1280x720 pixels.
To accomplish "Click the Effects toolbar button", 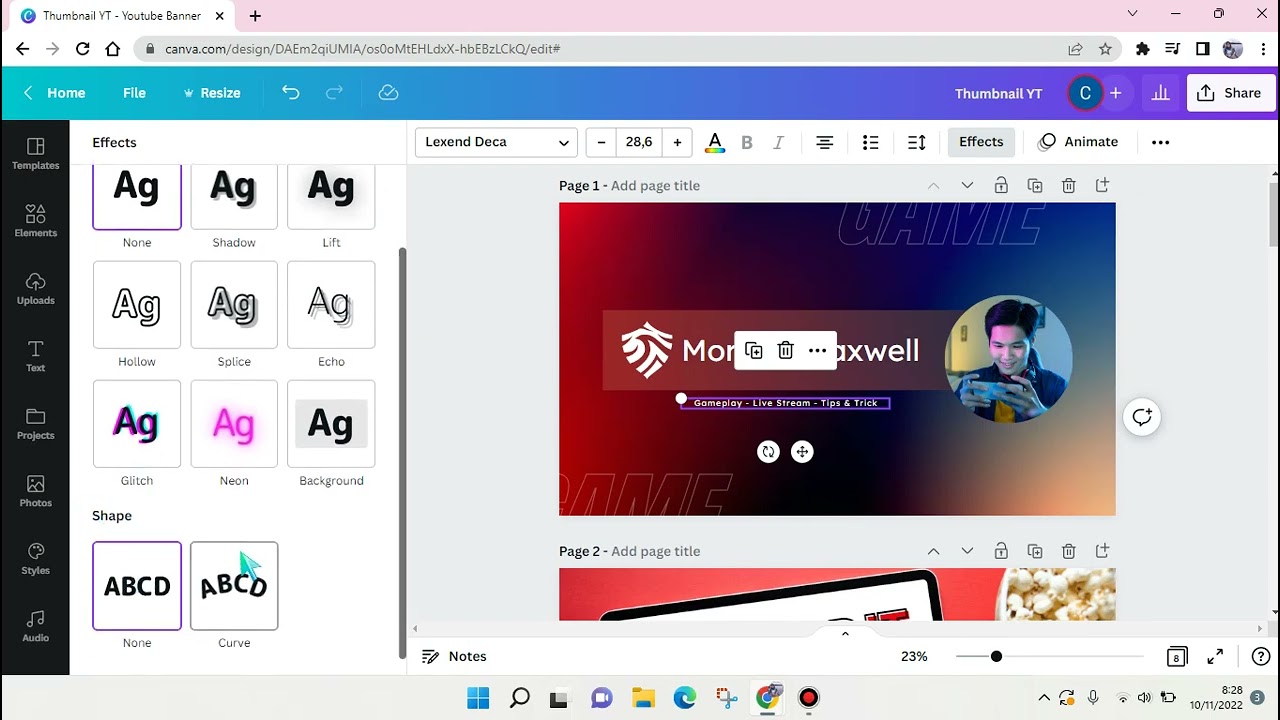I will 981,142.
